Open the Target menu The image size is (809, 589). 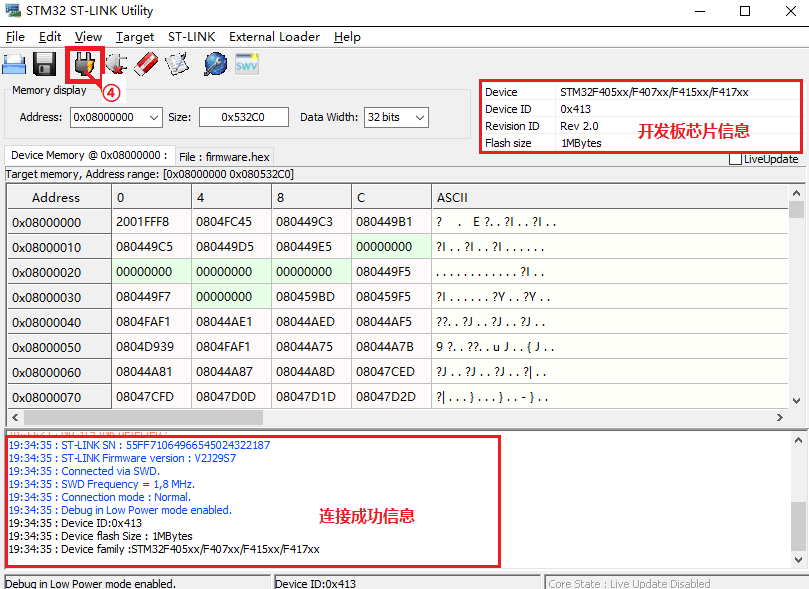click(x=135, y=37)
